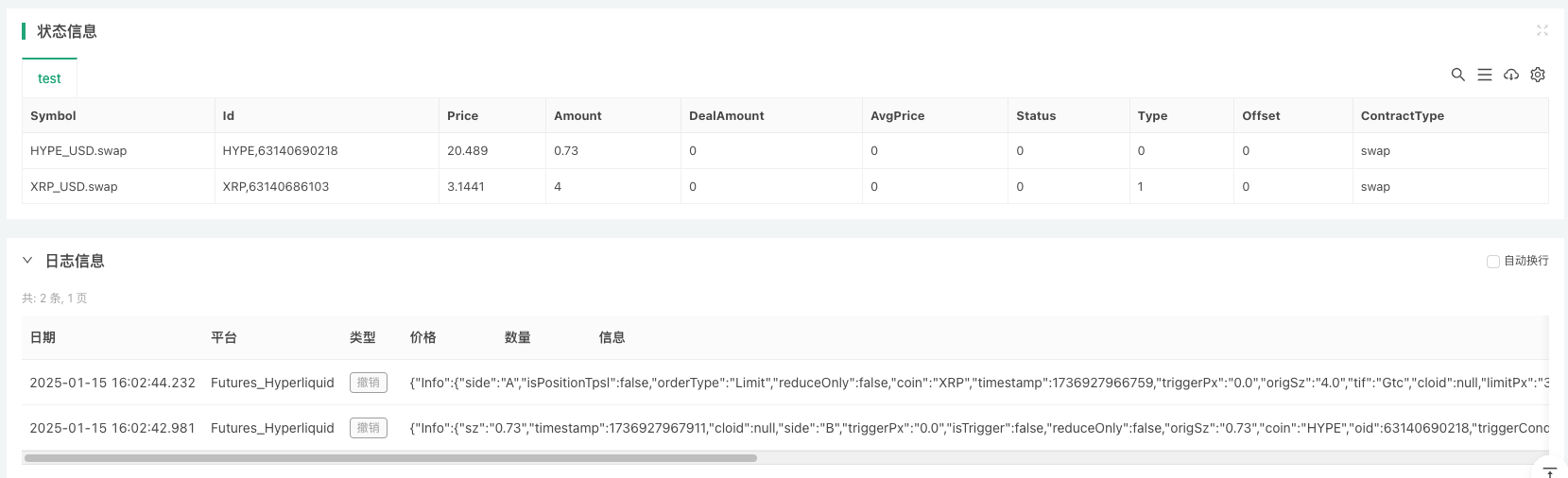Open the table search icon
This screenshot has width=1568, height=478.
coord(1458,75)
